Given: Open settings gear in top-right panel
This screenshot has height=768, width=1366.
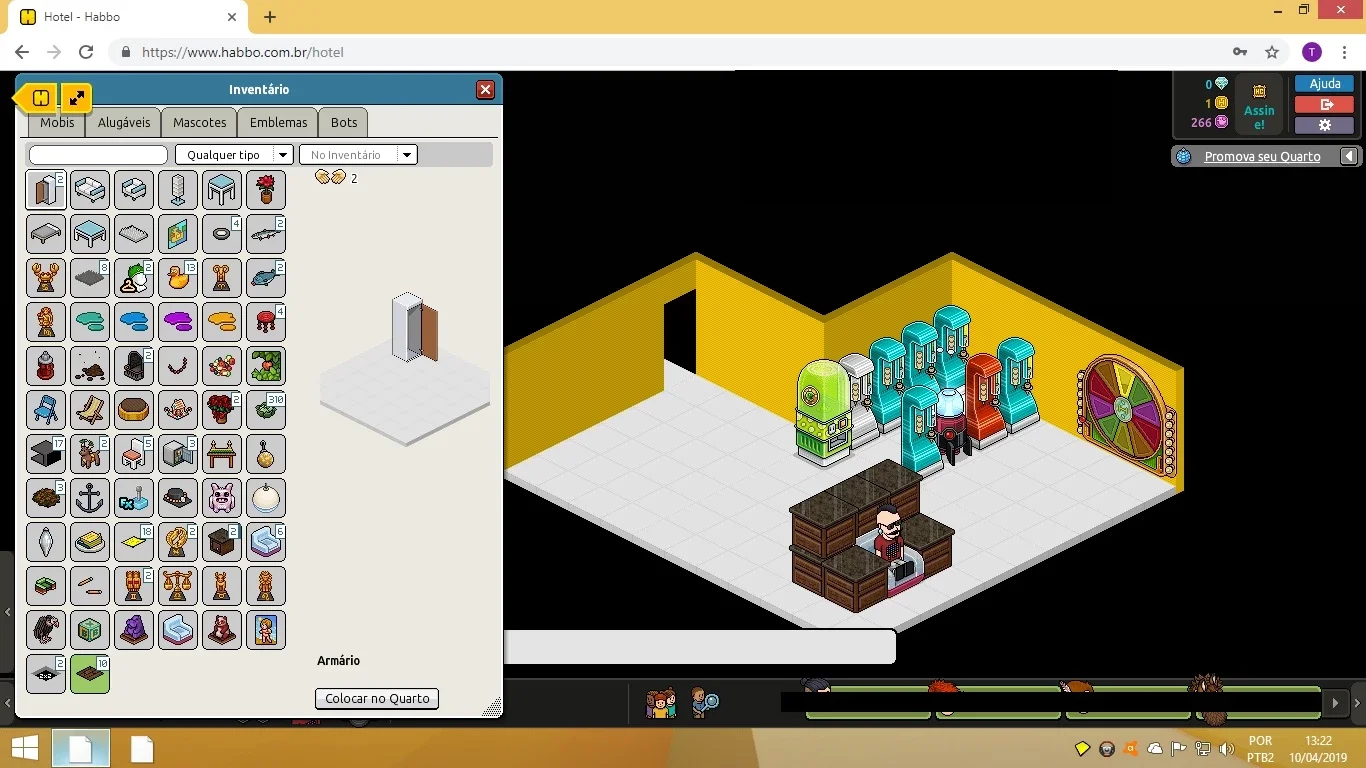Looking at the screenshot, I should [1324, 125].
